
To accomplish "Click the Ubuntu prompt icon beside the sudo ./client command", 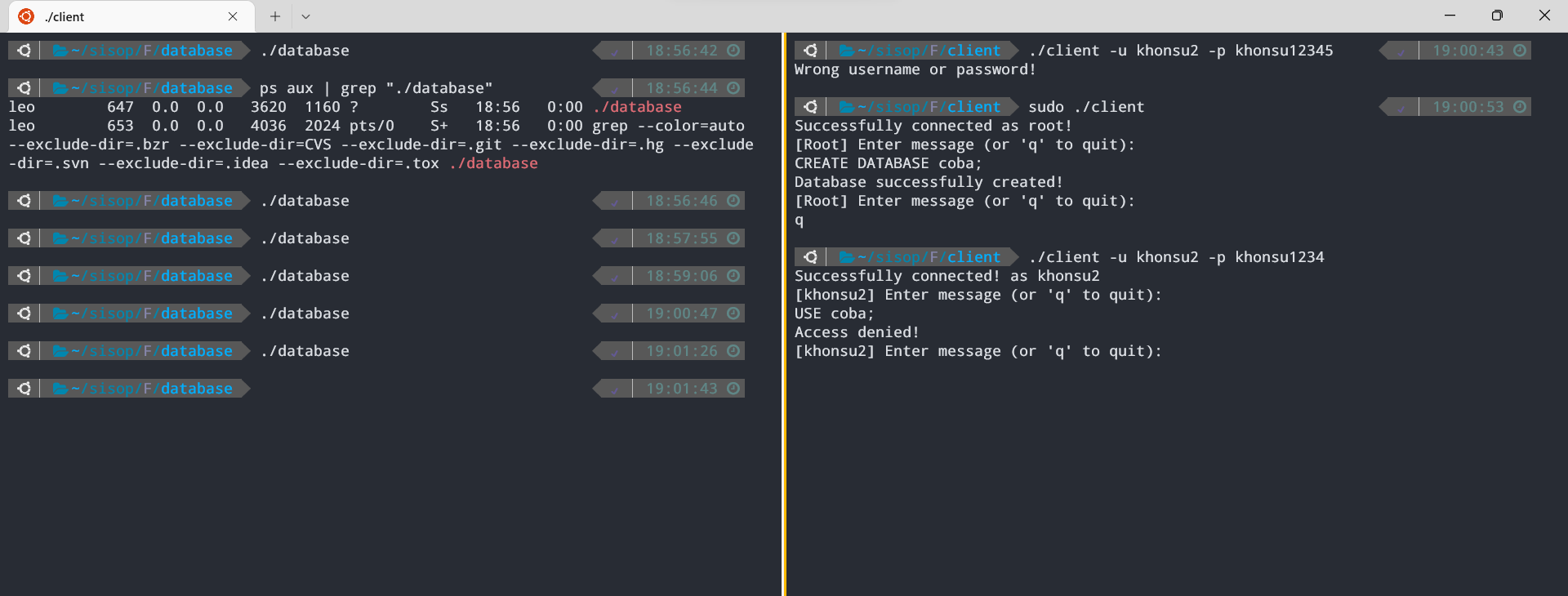I will (809, 106).
